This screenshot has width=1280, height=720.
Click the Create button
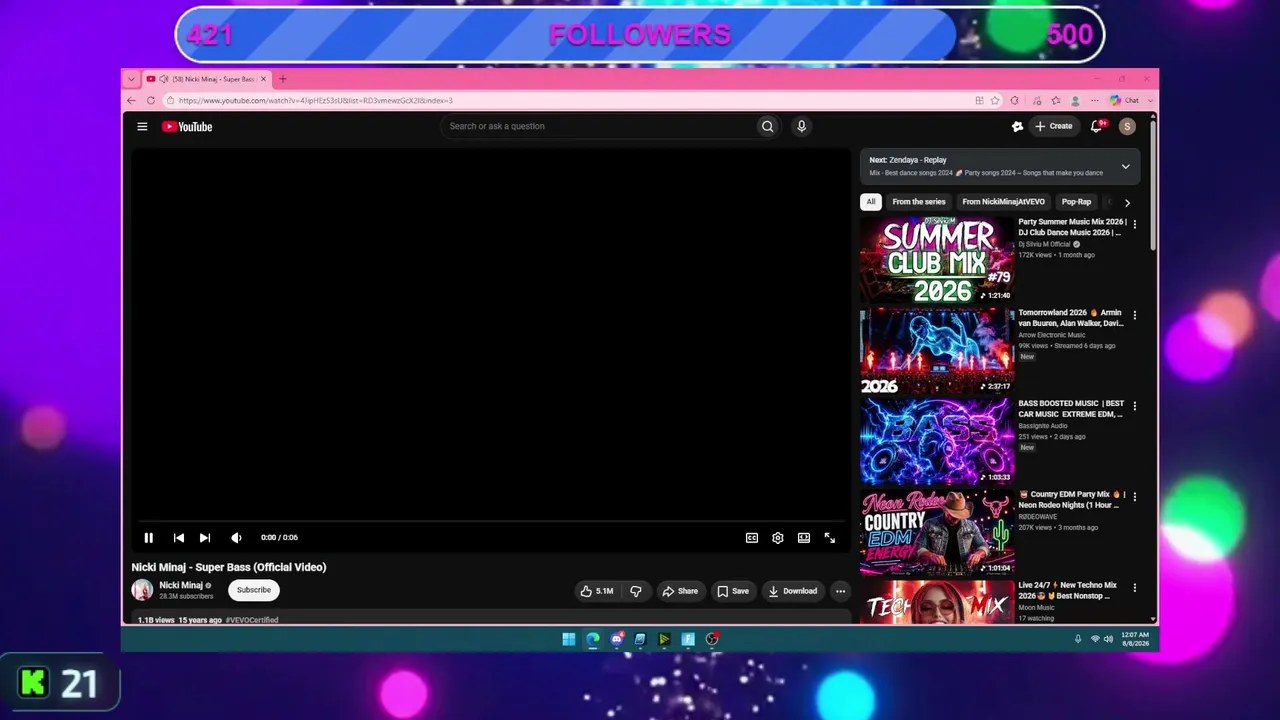(1054, 127)
